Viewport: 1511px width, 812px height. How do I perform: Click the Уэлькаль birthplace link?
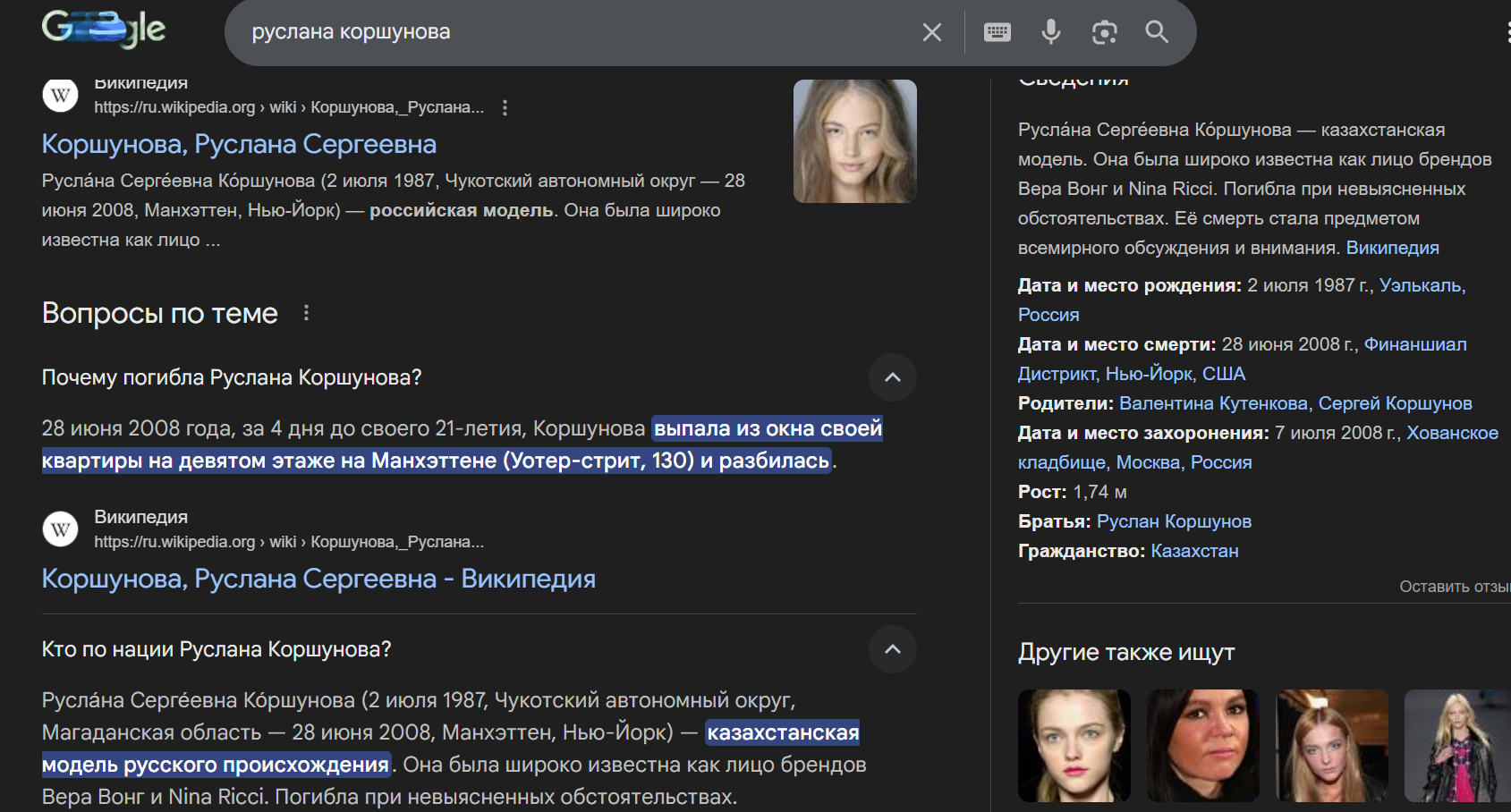point(1421,285)
